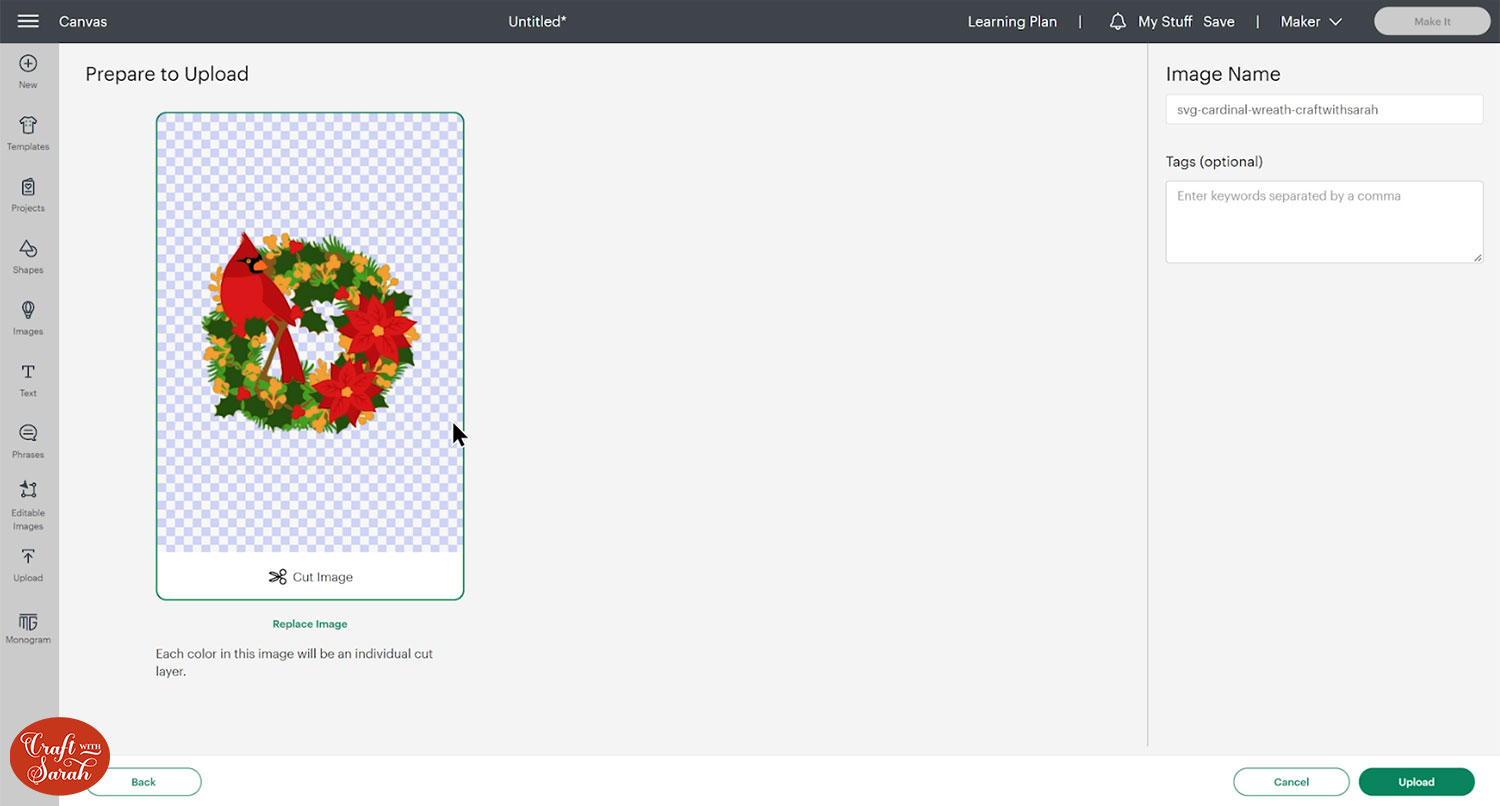This screenshot has height=806, width=1500.
Task: Open the Monogram tool
Action: pos(28,627)
